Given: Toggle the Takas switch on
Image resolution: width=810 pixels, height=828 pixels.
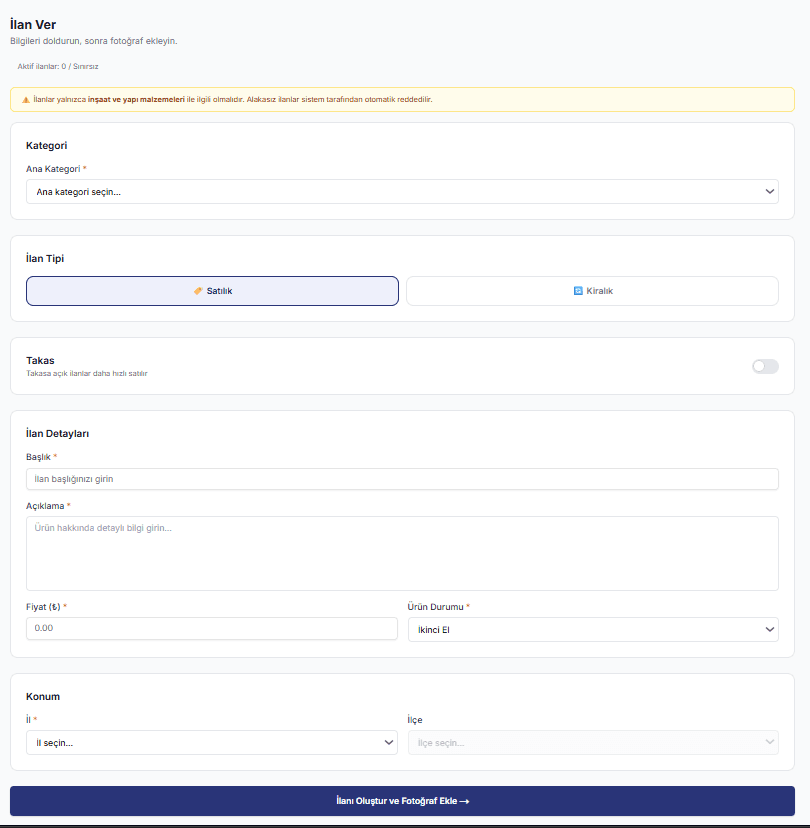Looking at the screenshot, I should coord(765,366).
